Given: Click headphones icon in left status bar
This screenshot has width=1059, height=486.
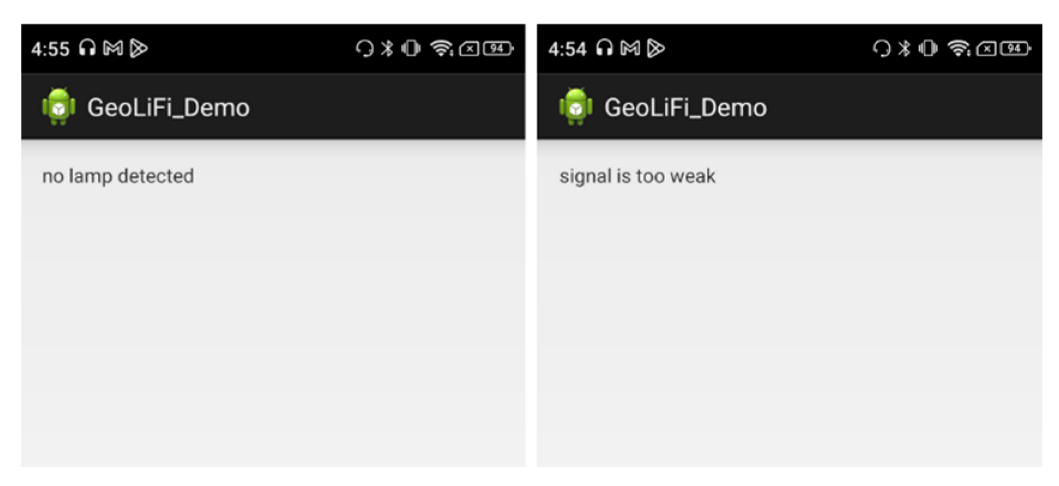Looking at the screenshot, I should [87, 48].
